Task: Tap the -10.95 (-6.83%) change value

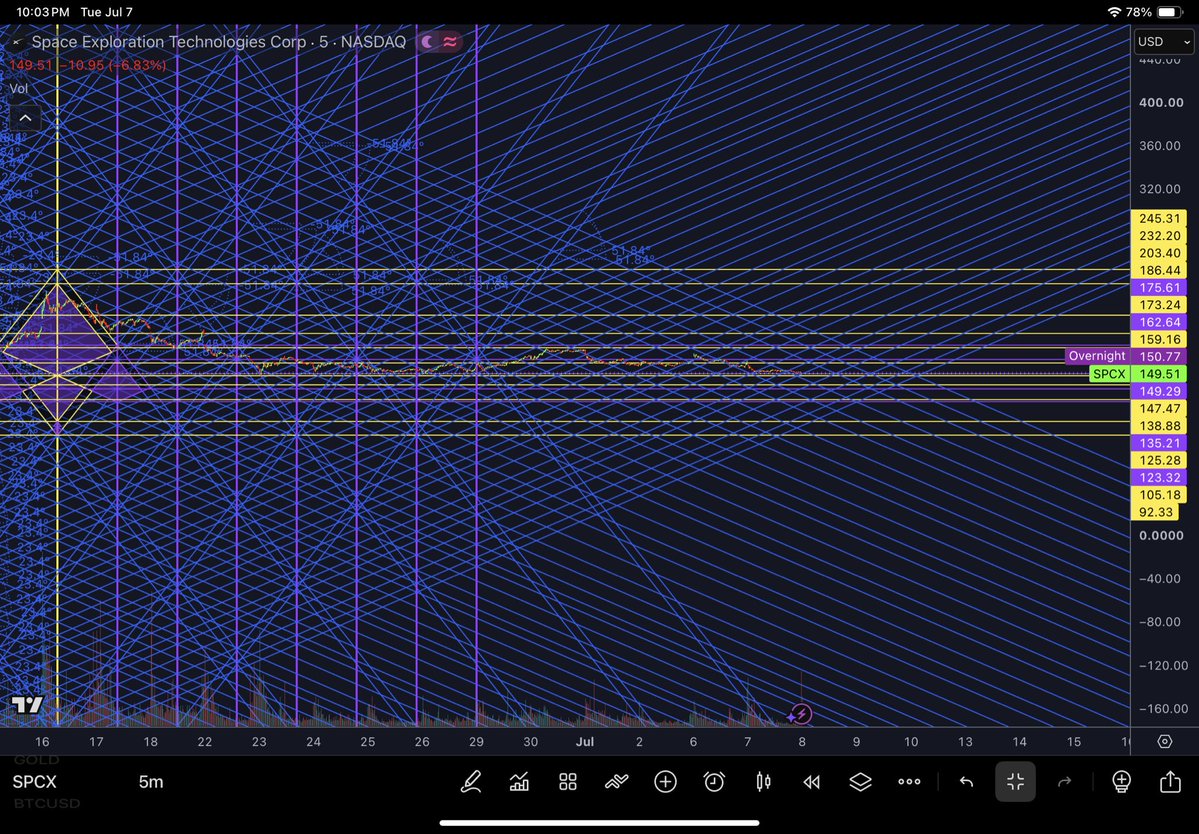Action: (x=112, y=65)
